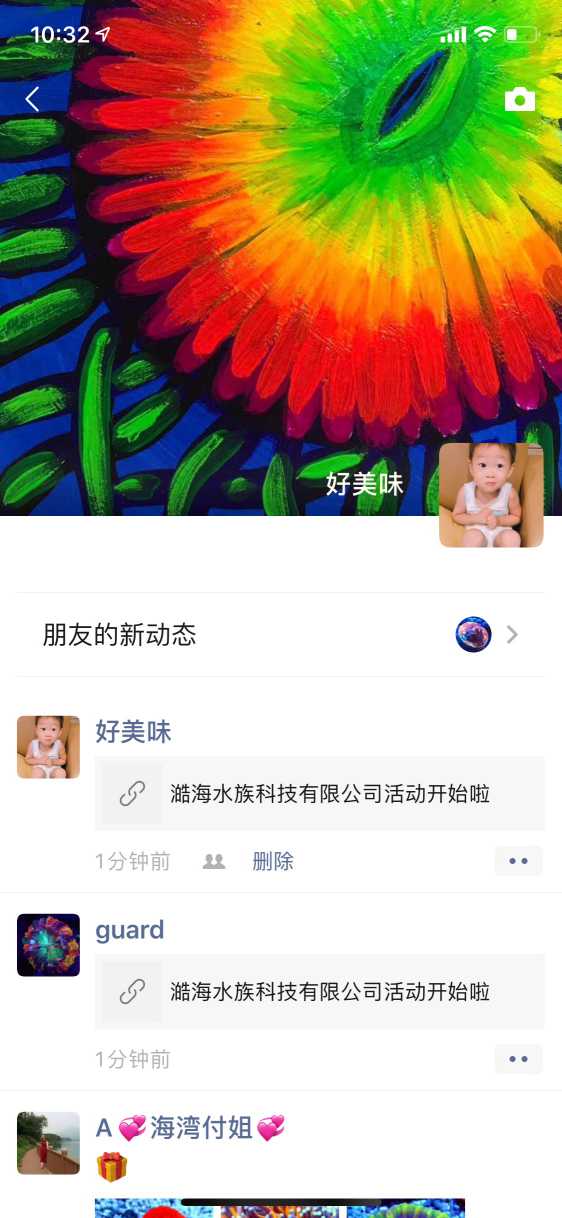Image resolution: width=562 pixels, height=1218 pixels.
Task: Open the guard username link
Action: tap(130, 930)
